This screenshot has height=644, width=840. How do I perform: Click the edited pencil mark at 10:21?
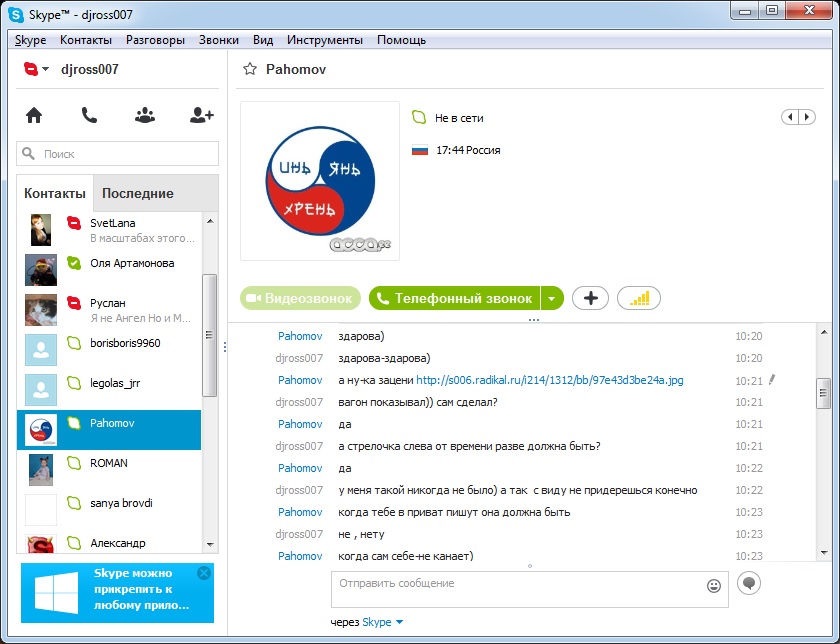pyautogui.click(x=771, y=380)
